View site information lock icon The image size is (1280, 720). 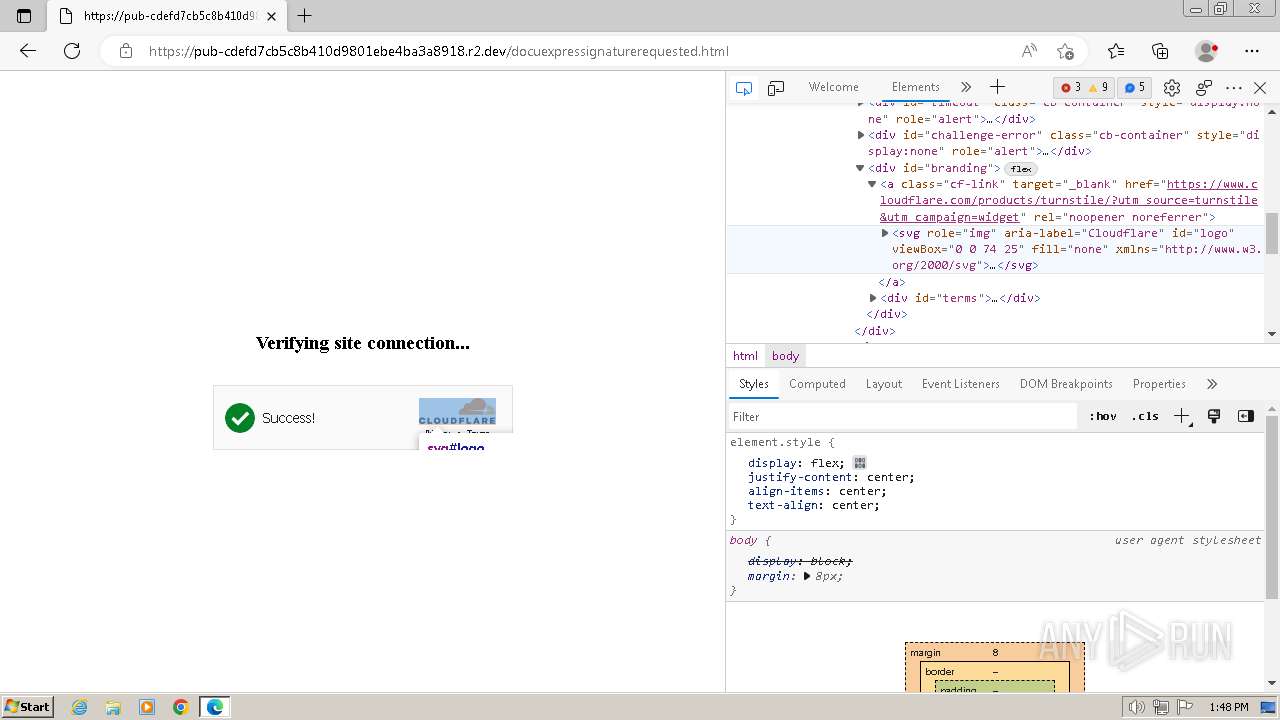click(126, 51)
